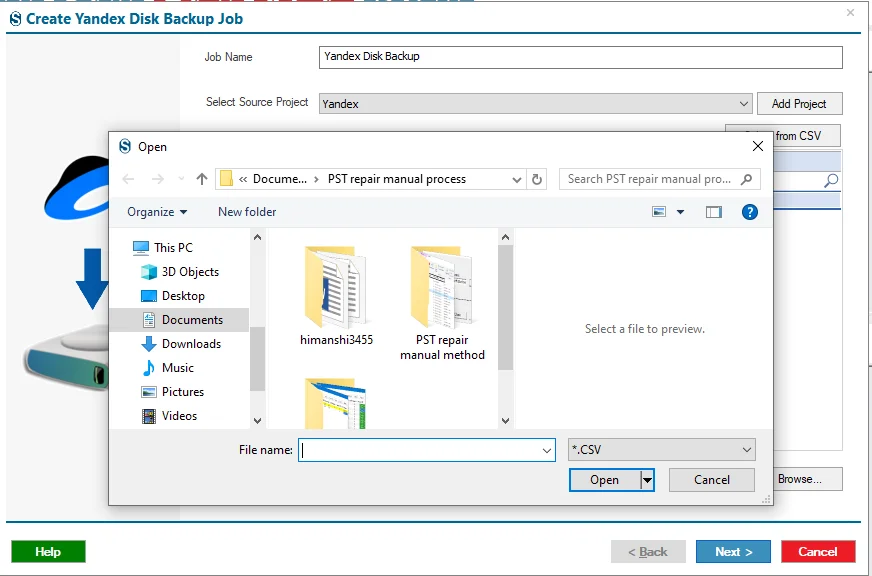872x576 pixels.
Task: Select This PC in navigation tree
Action: click(x=174, y=247)
